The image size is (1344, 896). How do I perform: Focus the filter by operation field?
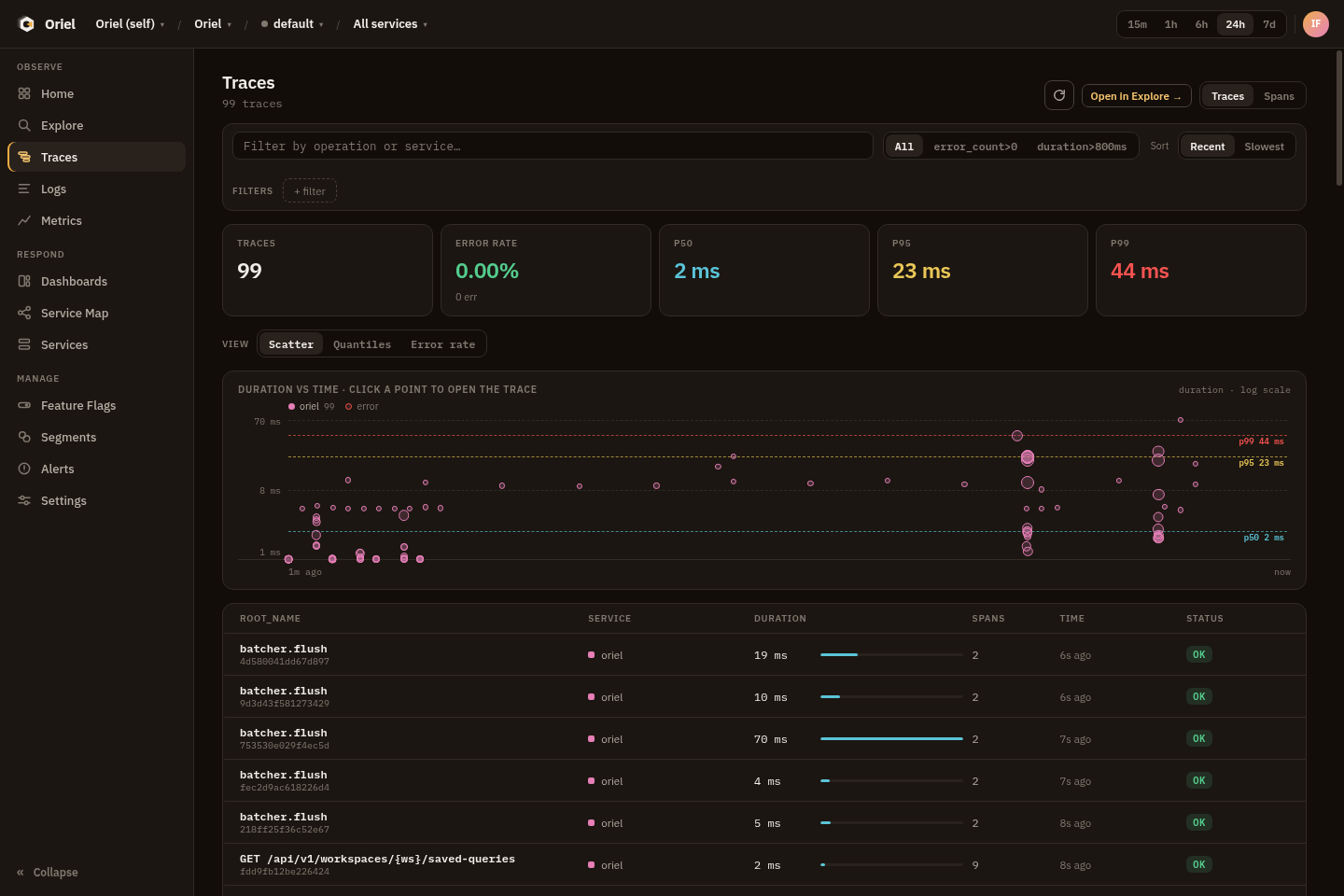click(x=553, y=146)
